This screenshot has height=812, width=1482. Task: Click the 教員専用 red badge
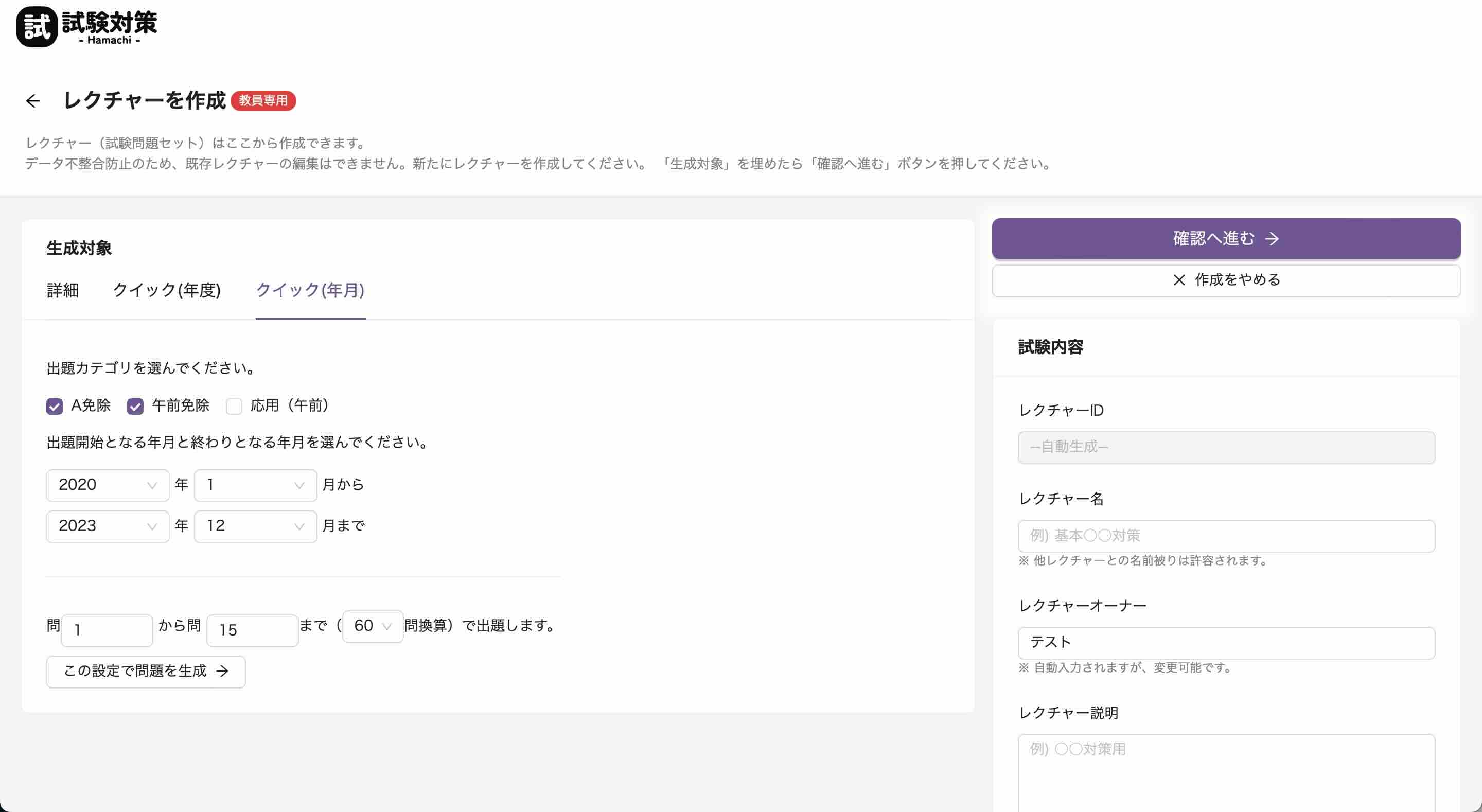tap(263, 101)
